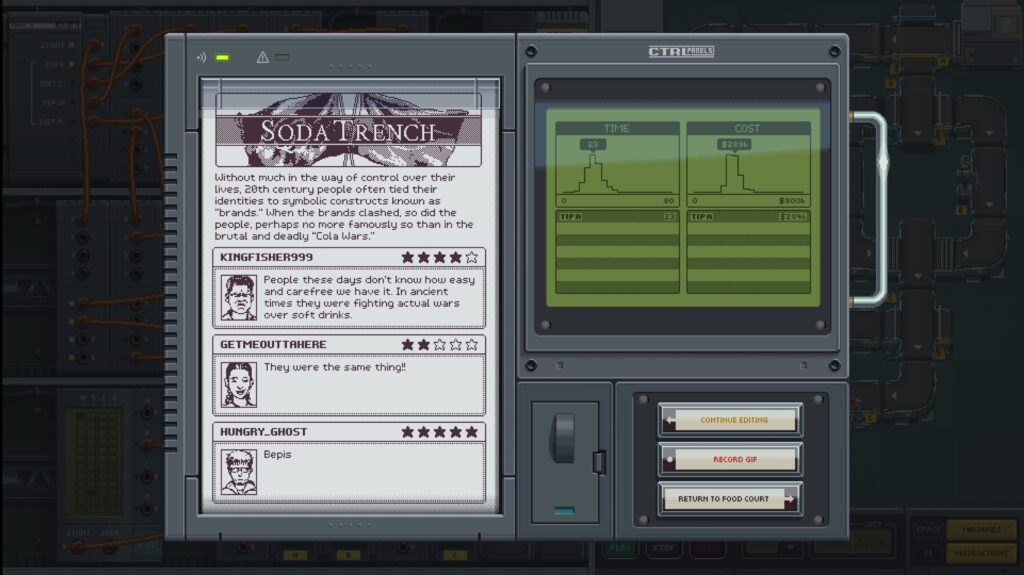Click the dim LED beside warning triangle
The height and width of the screenshot is (575, 1024).
click(282, 58)
